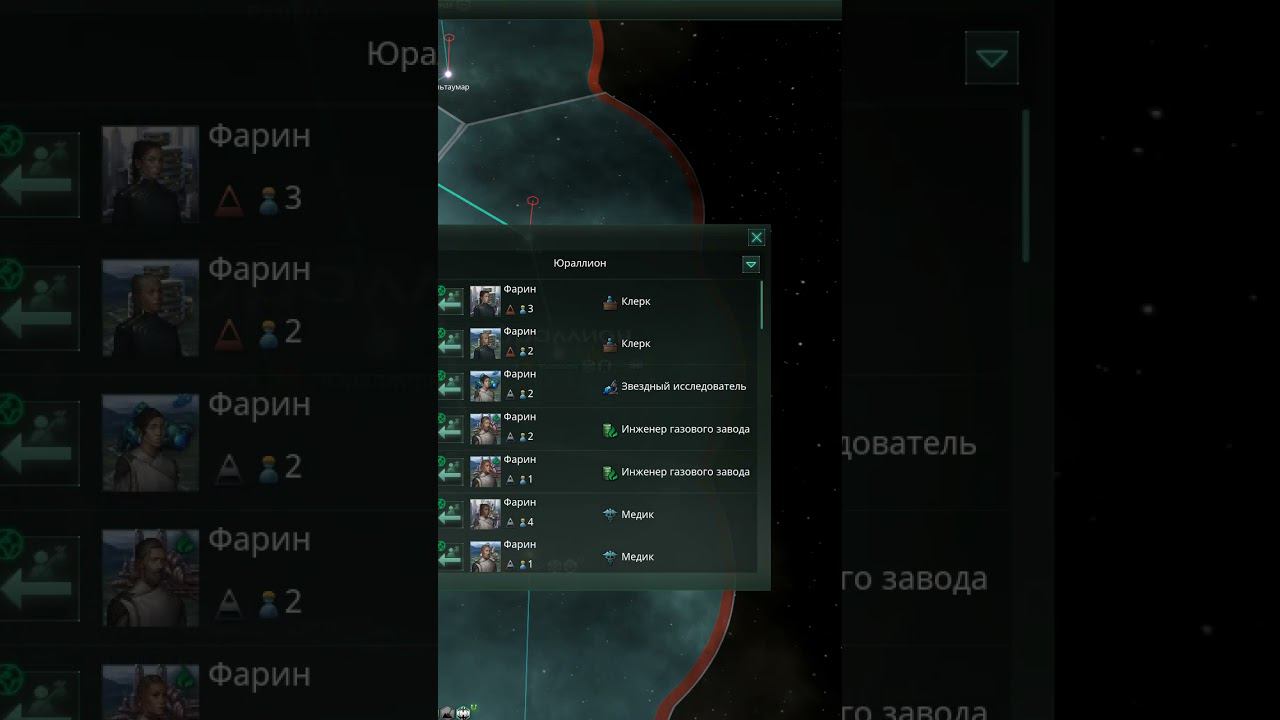Click the medic caduceus icon, 4-pop row
The width and height of the screenshot is (1280, 720).
pos(610,515)
